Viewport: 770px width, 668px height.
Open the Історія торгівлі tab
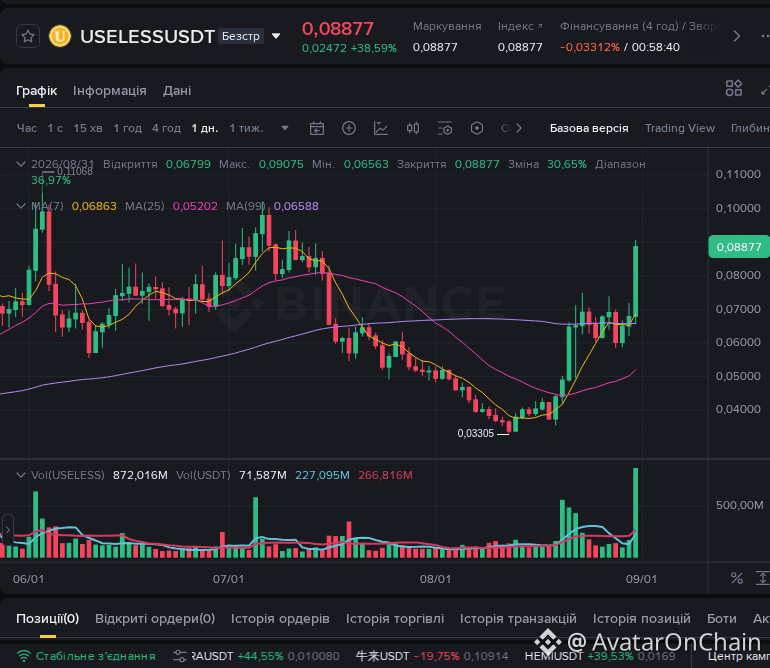pyautogui.click(x=395, y=618)
